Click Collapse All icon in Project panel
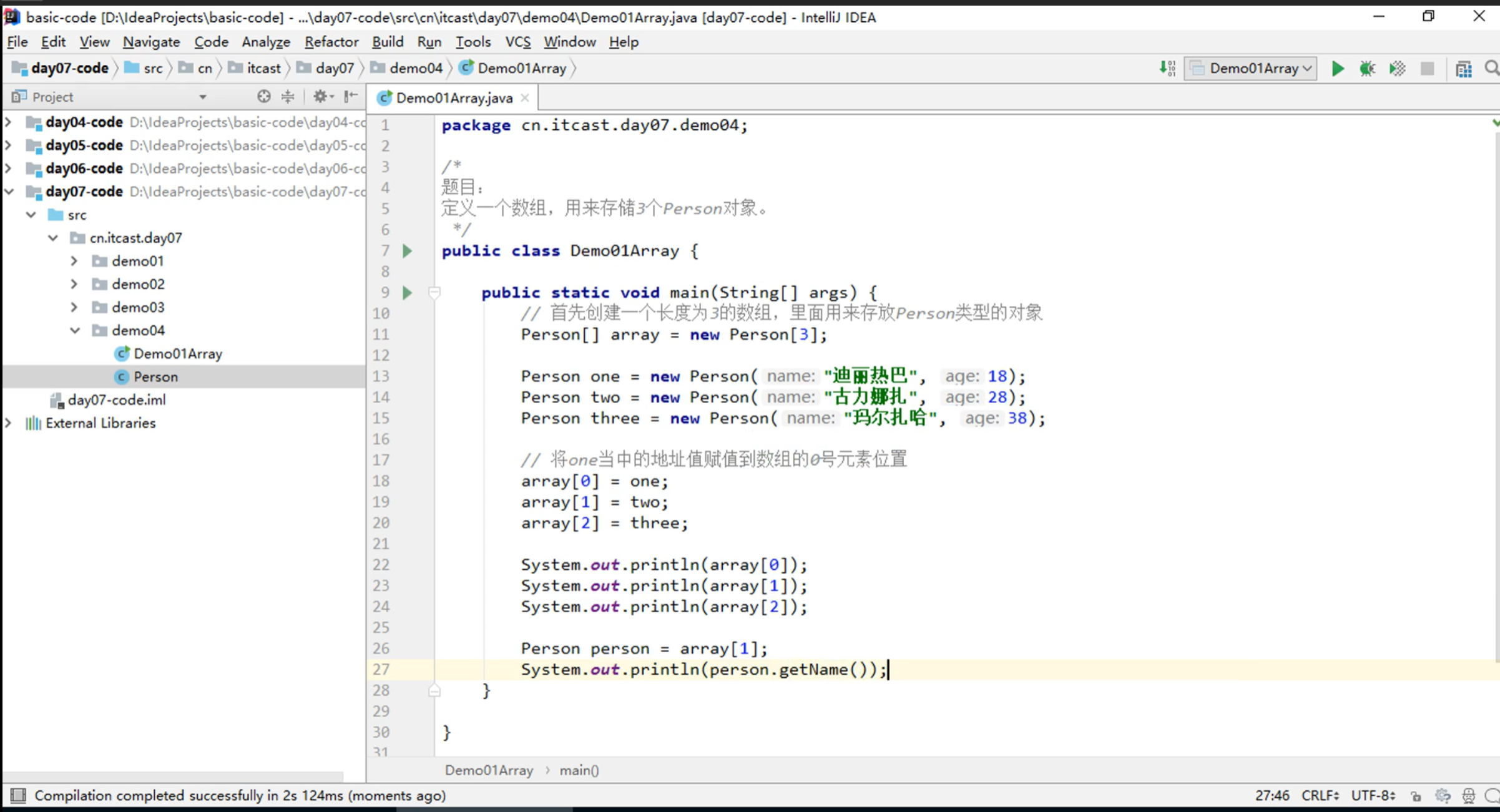 (x=288, y=97)
